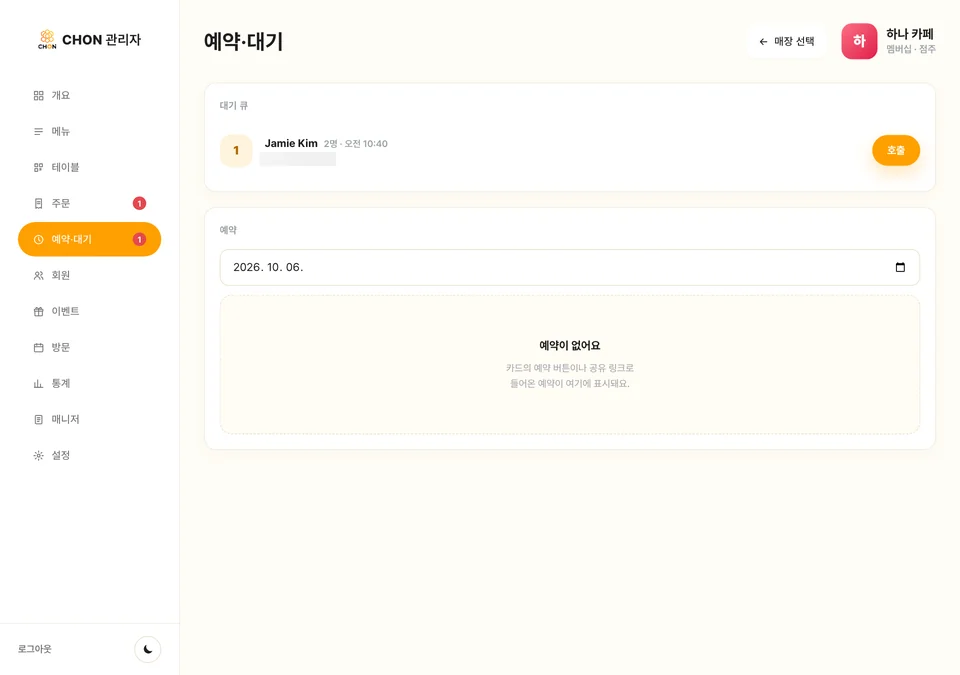Viewport: 960px width, 675px height.
Task: Click the 2명 · 오전 10:40 text
Action: pyautogui.click(x=356, y=144)
